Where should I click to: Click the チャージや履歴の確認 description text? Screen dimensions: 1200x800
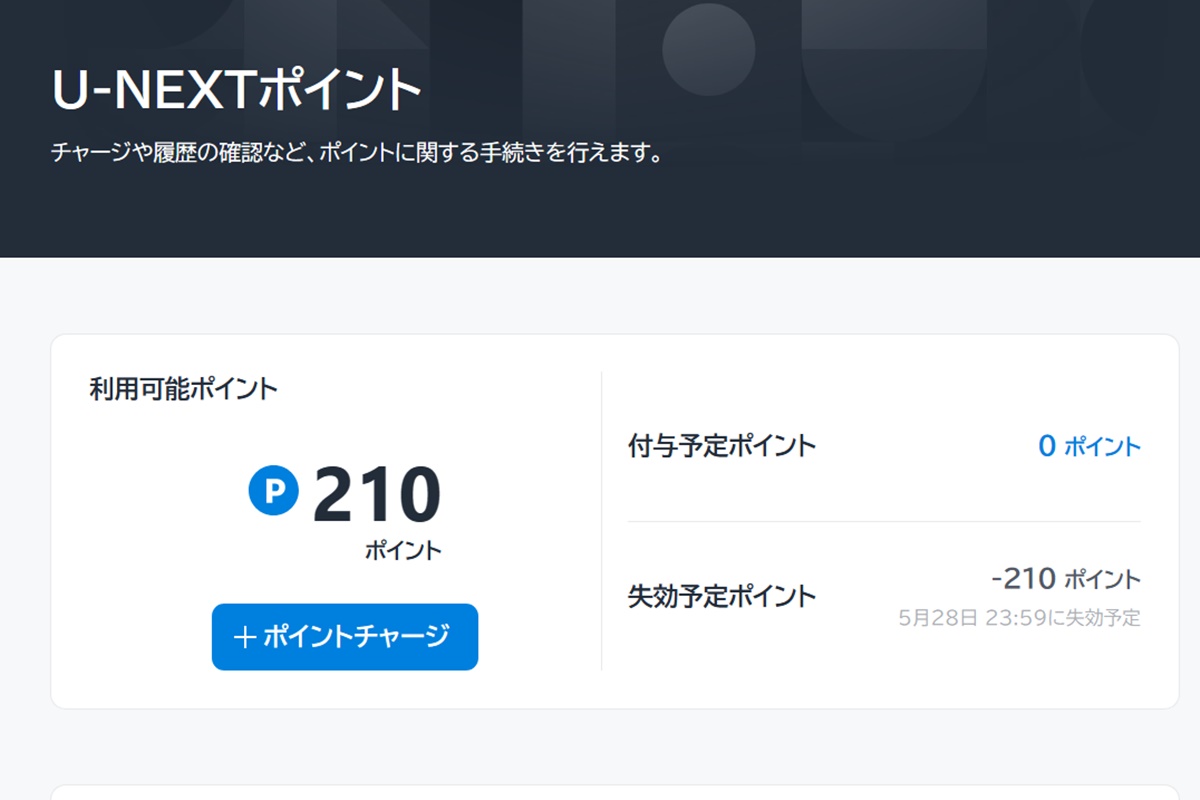point(358,155)
